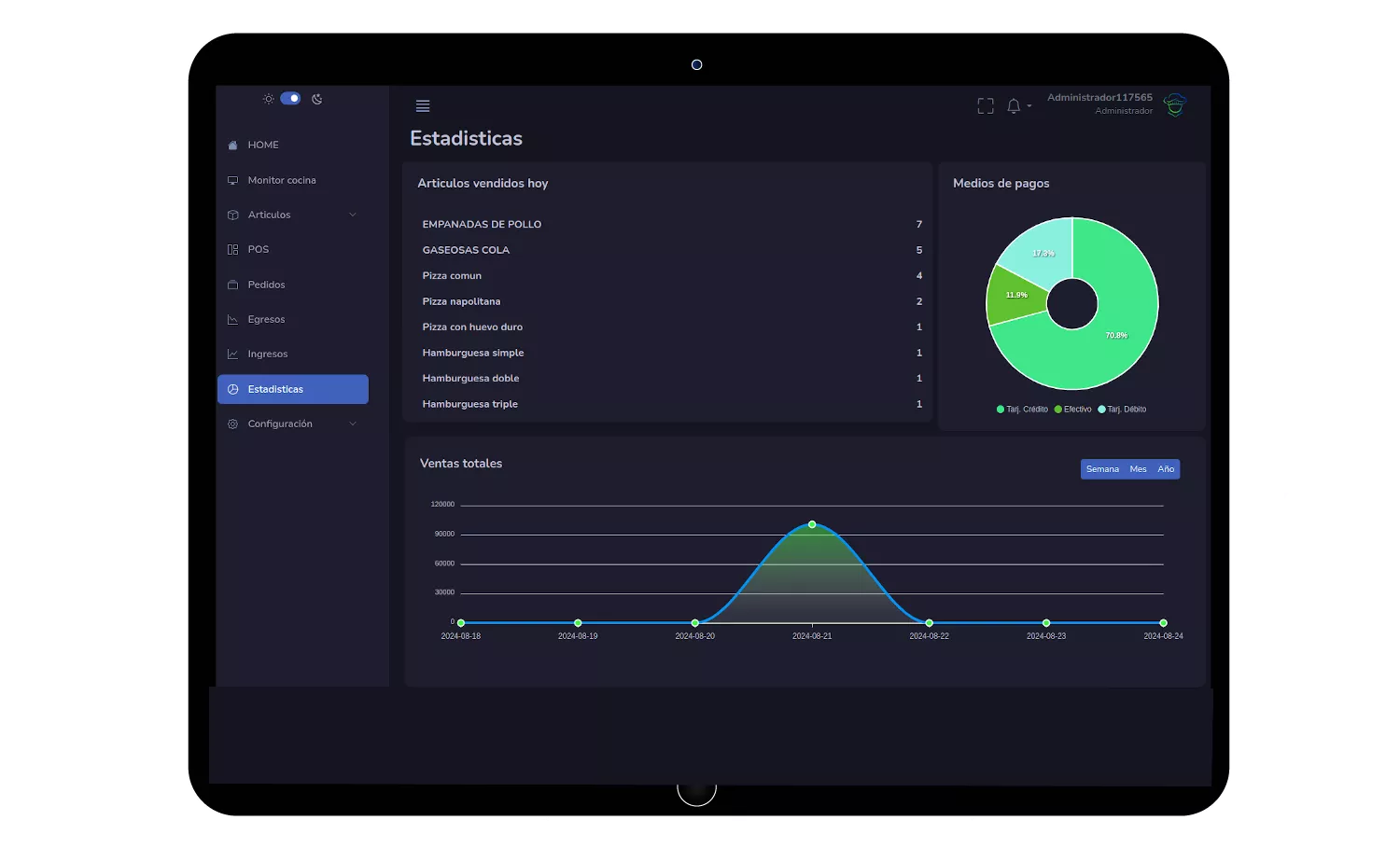Click the POS sidebar icon
Viewport: 1400px width, 848px height.
point(233,250)
